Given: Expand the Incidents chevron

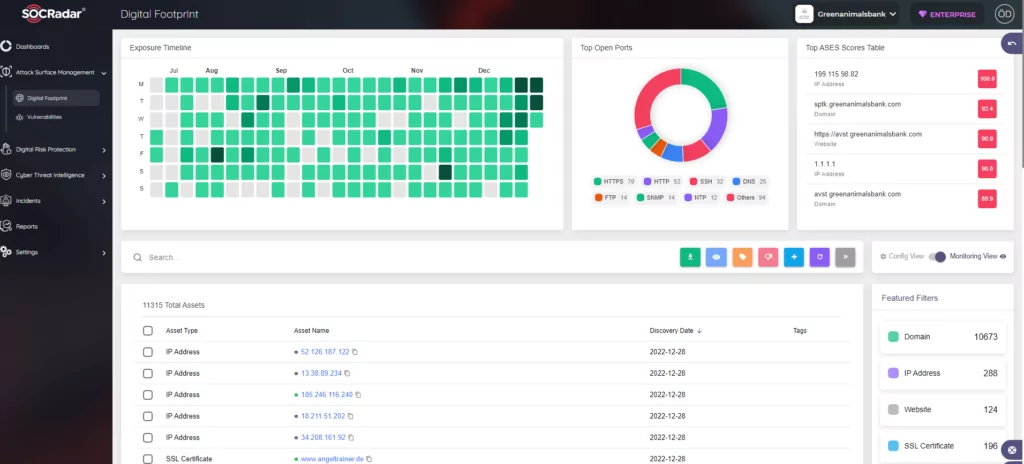Looking at the screenshot, I should (x=104, y=201).
